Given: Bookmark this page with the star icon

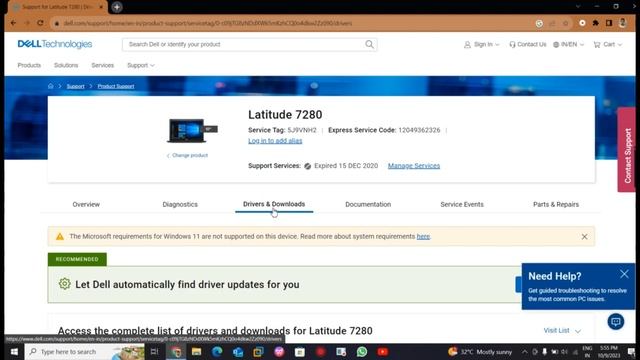Looking at the screenshot, I should click(x=566, y=23).
